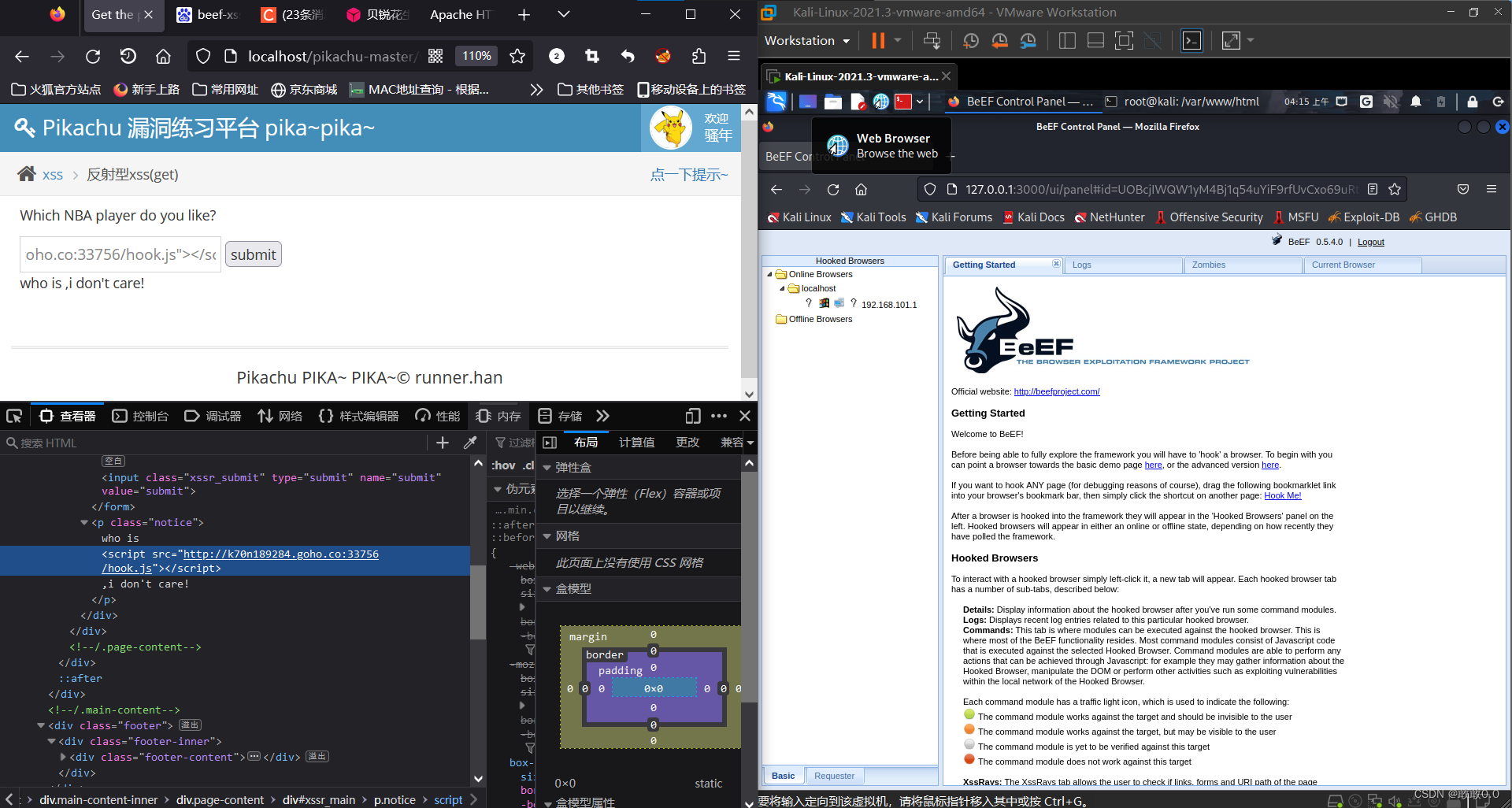The image size is (1512, 808).
Task: Click the script breadcrumb in devtools
Action: click(448, 799)
